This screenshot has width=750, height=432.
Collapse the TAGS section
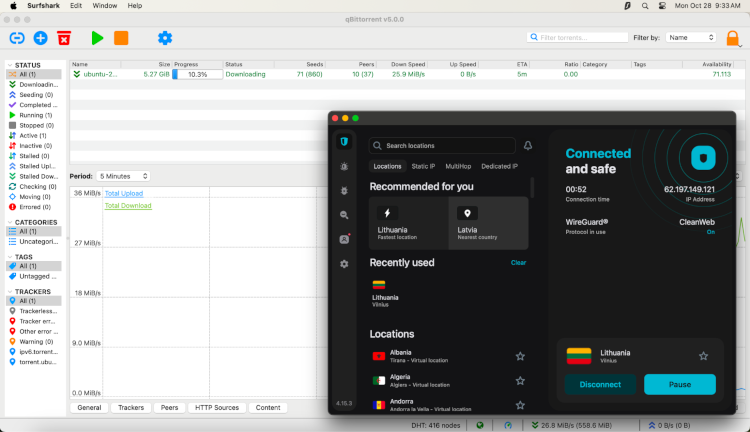pos(10,257)
